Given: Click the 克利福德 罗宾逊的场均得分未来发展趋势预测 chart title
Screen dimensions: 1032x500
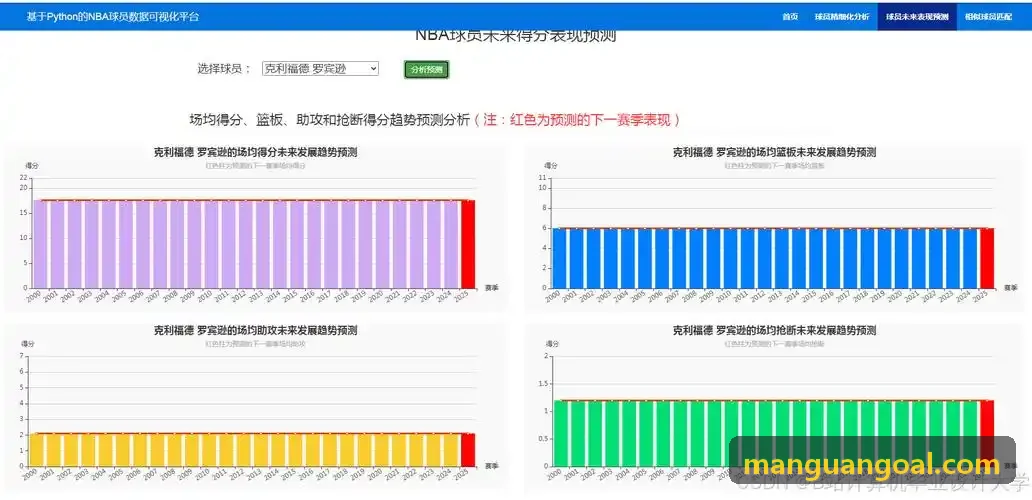Looking at the screenshot, I should 255,153.
